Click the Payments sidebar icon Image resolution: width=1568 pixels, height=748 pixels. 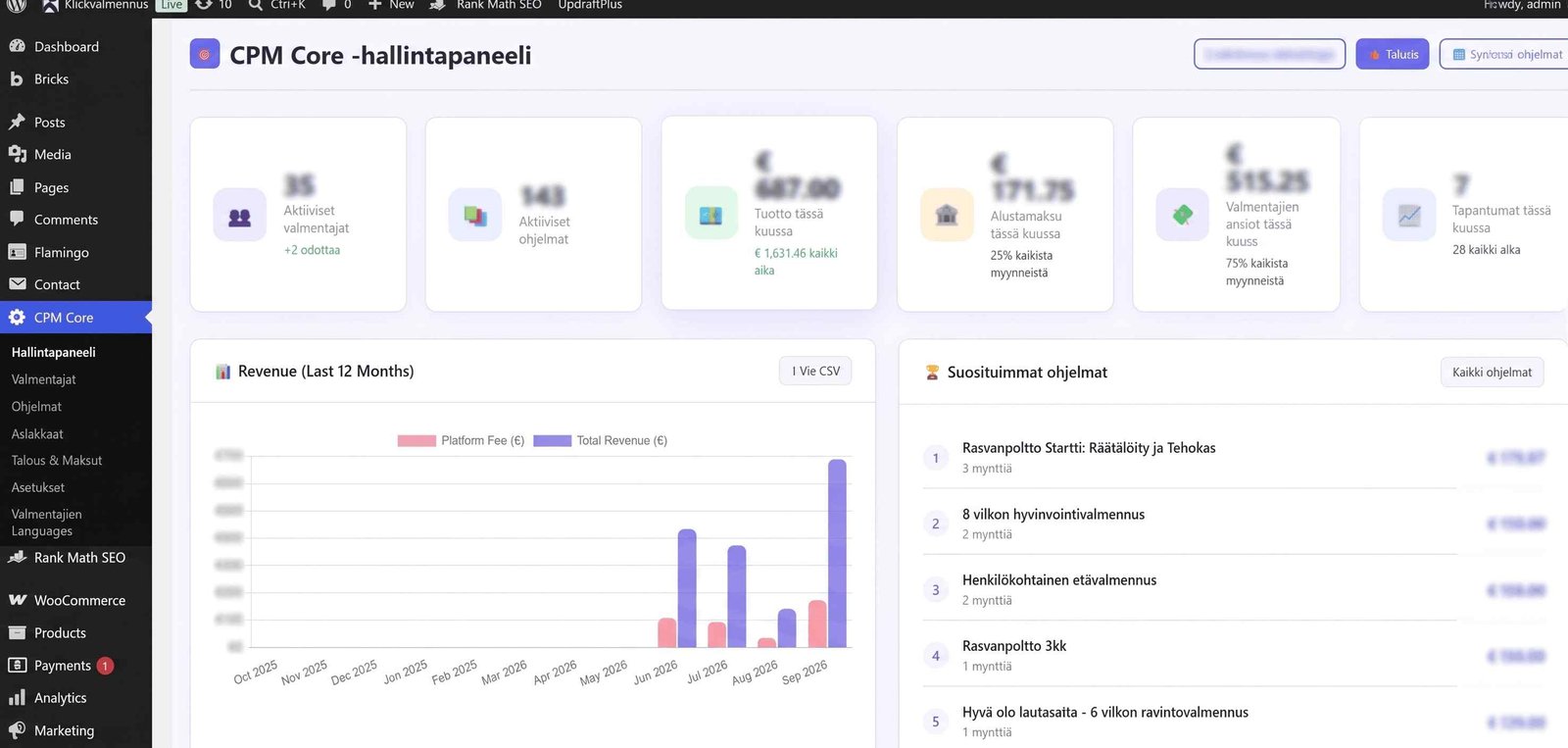click(x=17, y=665)
